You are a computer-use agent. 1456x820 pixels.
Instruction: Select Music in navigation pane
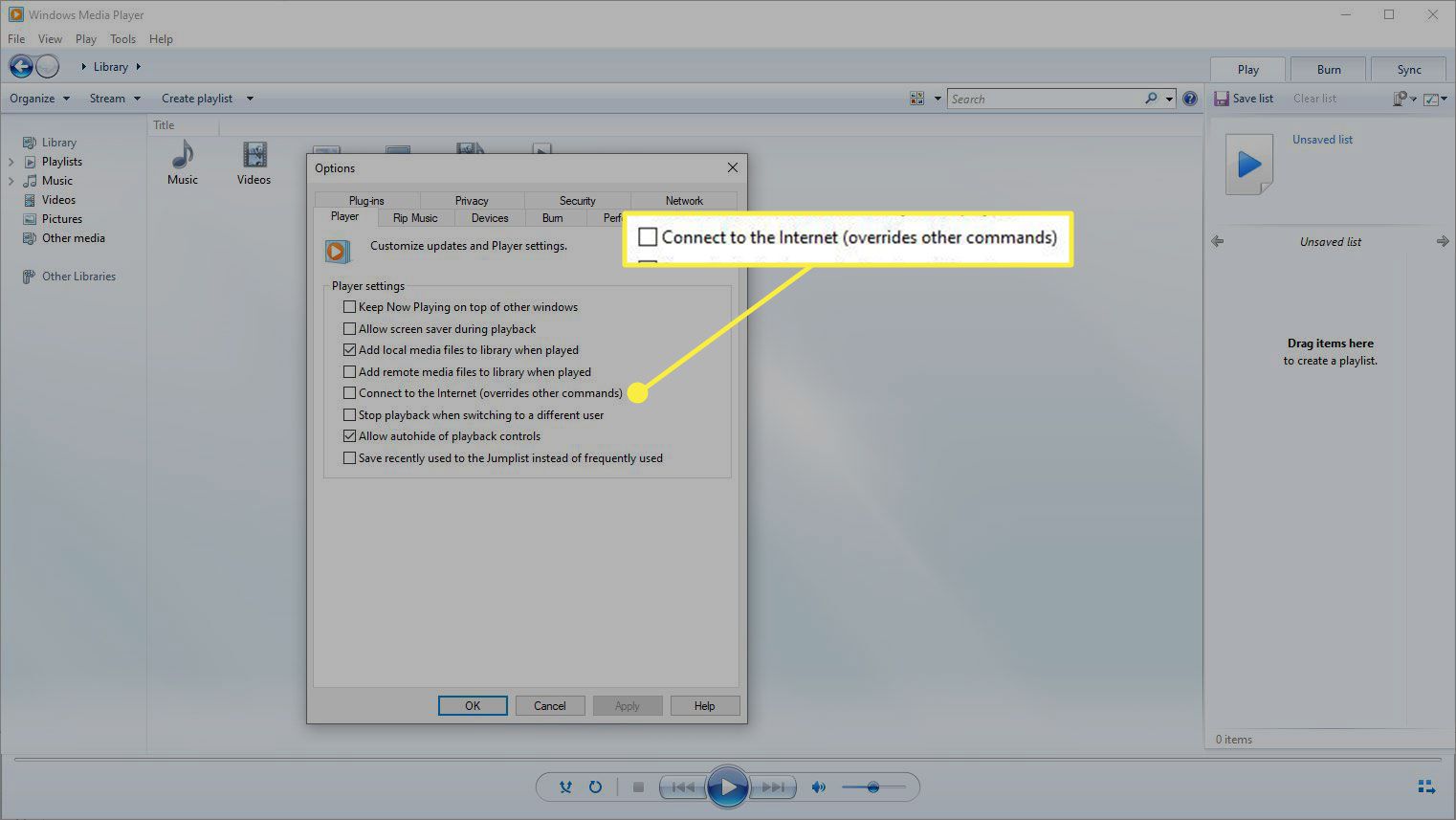pos(56,180)
